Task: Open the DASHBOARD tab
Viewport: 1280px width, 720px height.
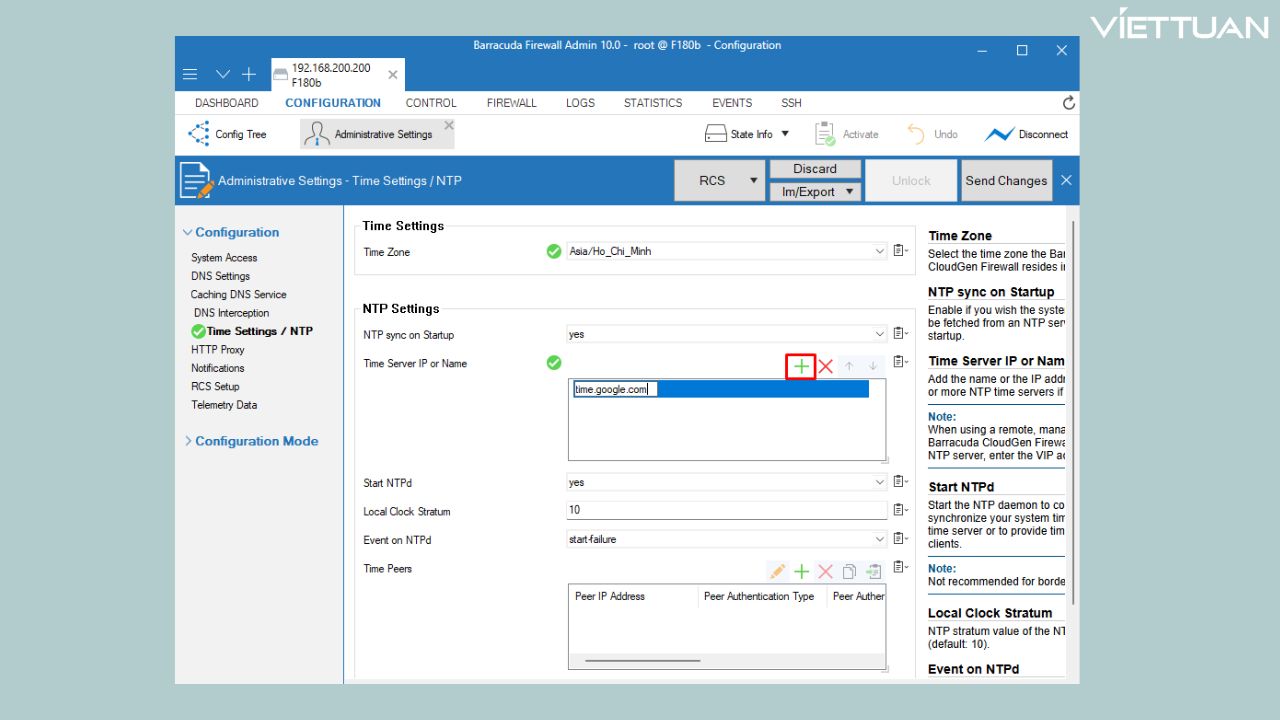Action: 226,103
